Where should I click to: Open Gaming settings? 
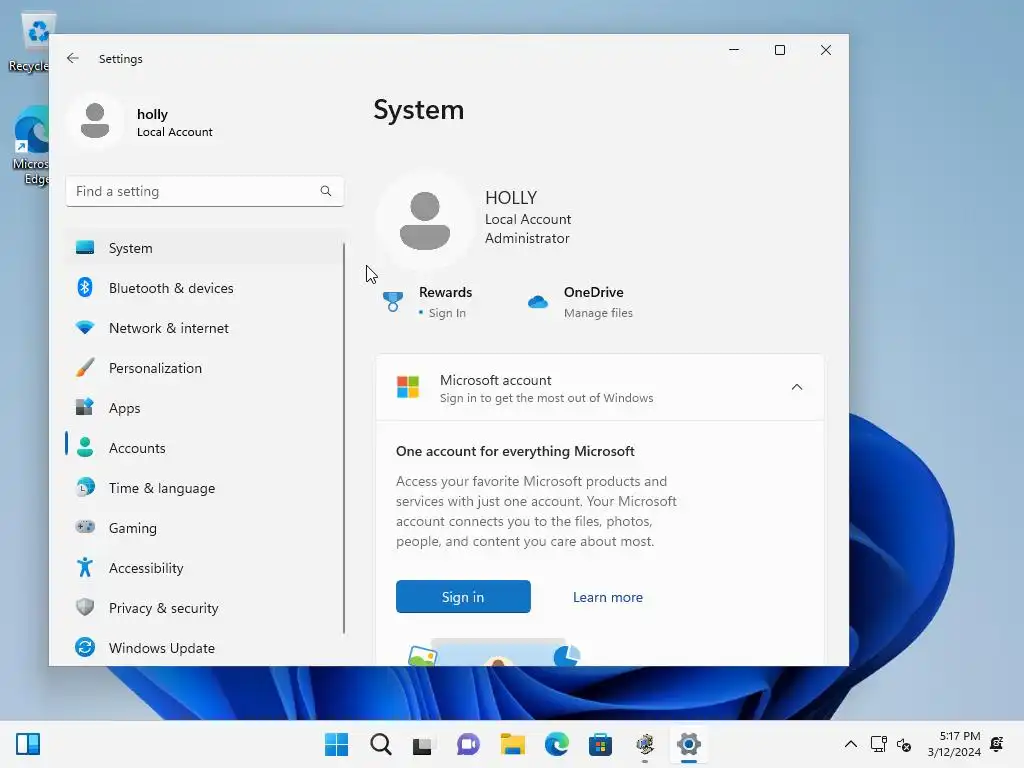[204, 527]
